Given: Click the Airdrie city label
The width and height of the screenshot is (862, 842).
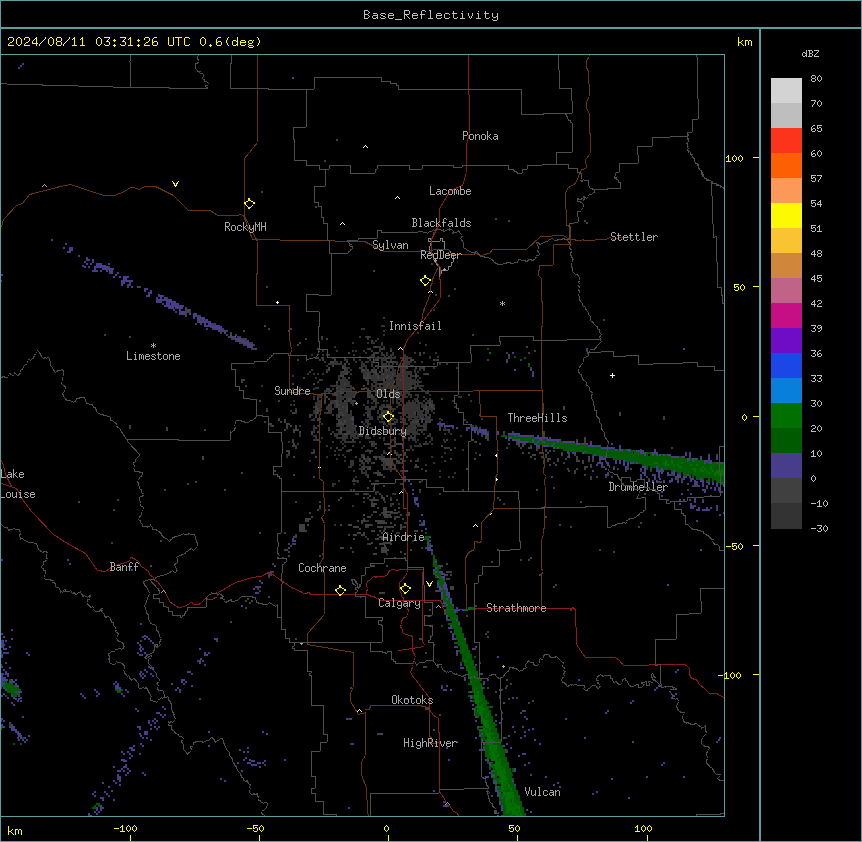Looking at the screenshot, I should (x=404, y=537).
